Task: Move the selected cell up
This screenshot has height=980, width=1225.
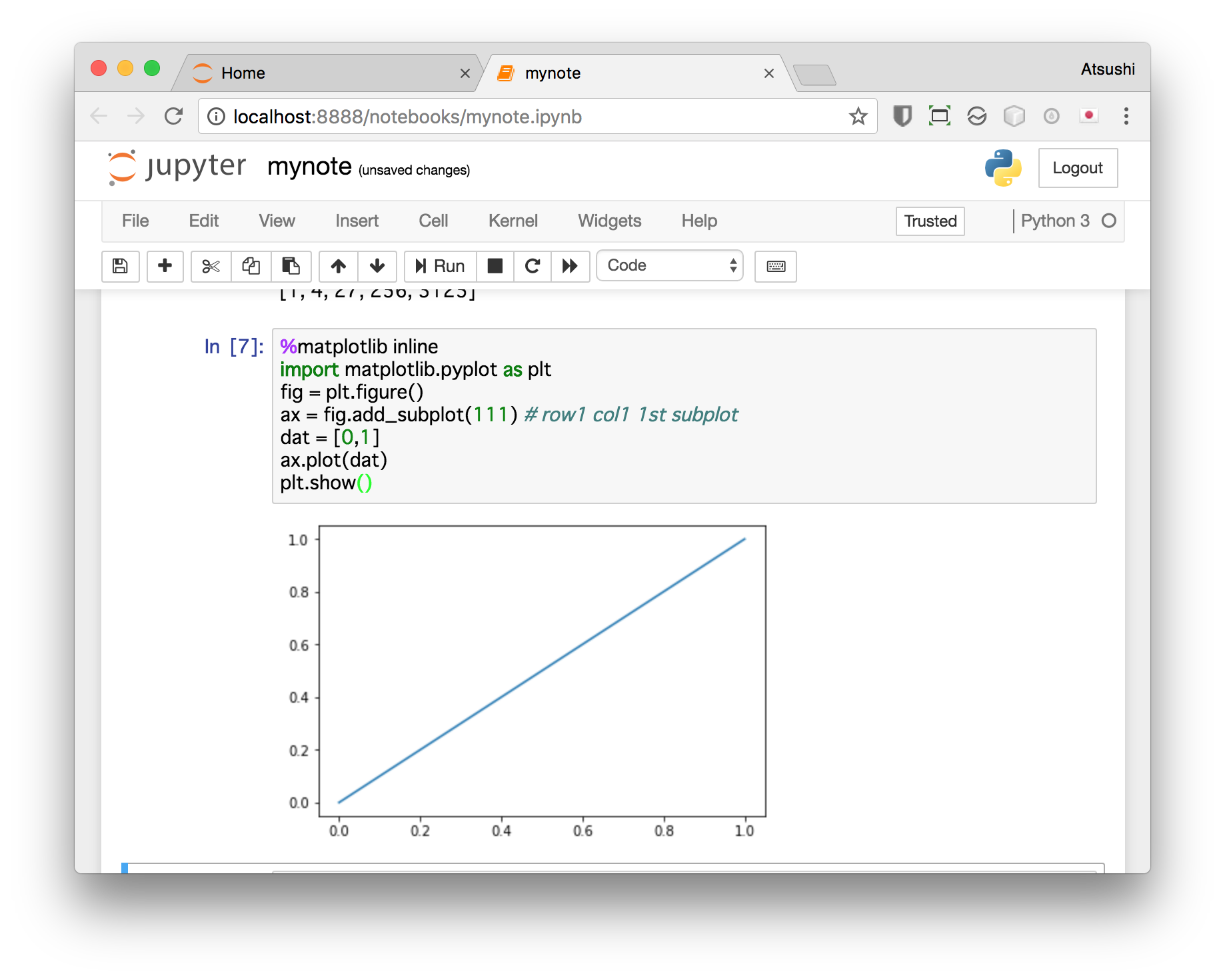Action: 338,267
